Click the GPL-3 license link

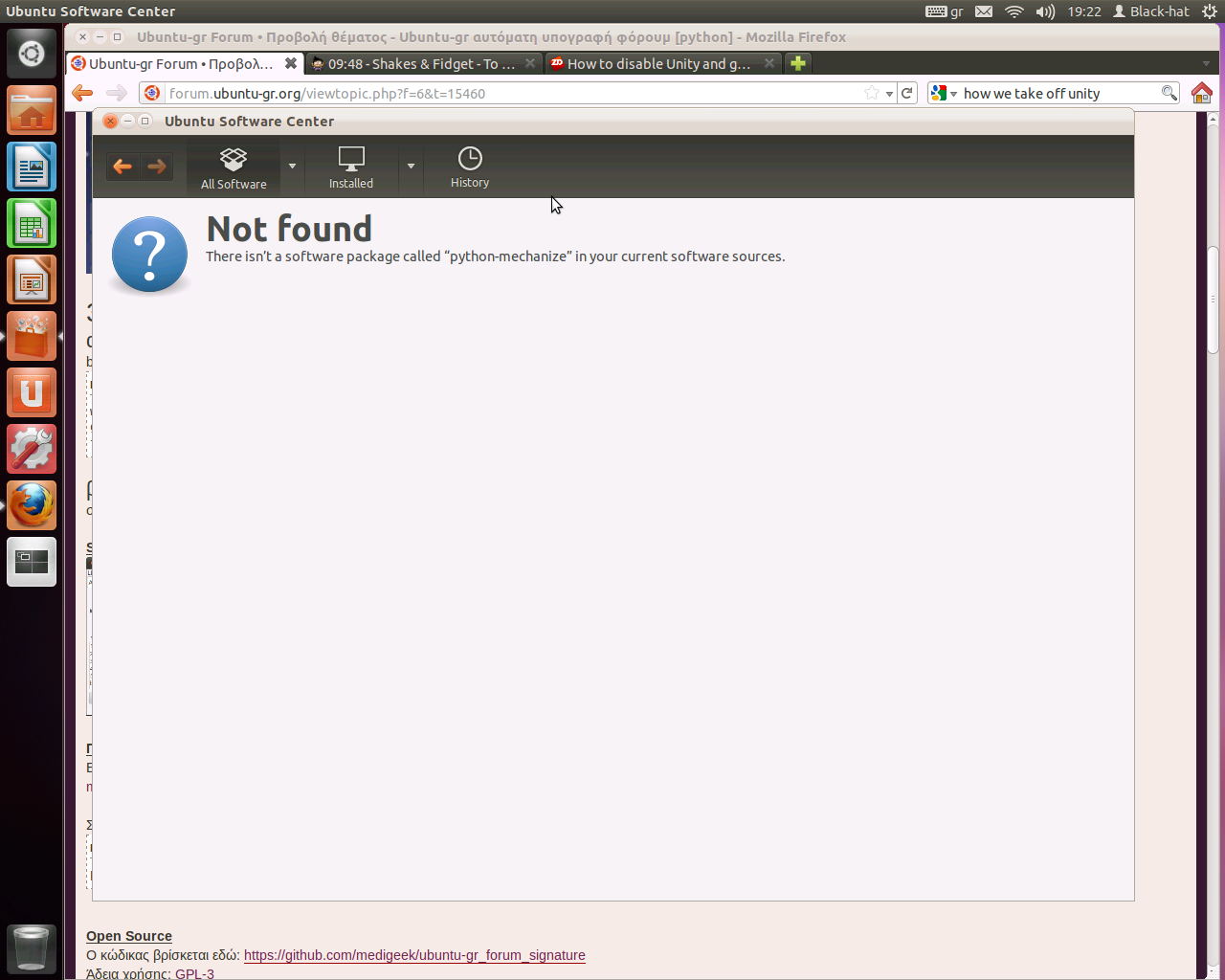click(x=194, y=973)
